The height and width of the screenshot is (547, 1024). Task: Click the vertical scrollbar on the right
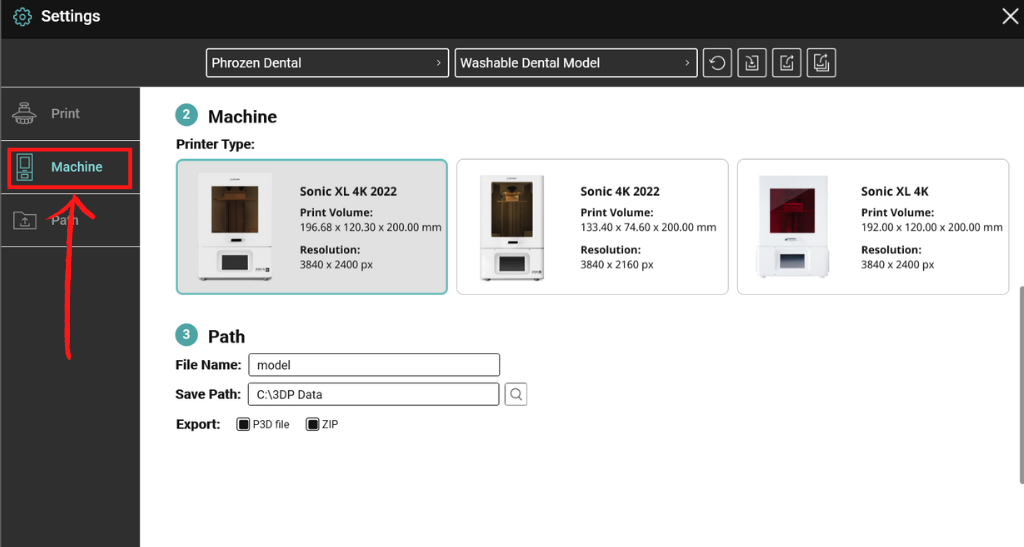(1021, 384)
